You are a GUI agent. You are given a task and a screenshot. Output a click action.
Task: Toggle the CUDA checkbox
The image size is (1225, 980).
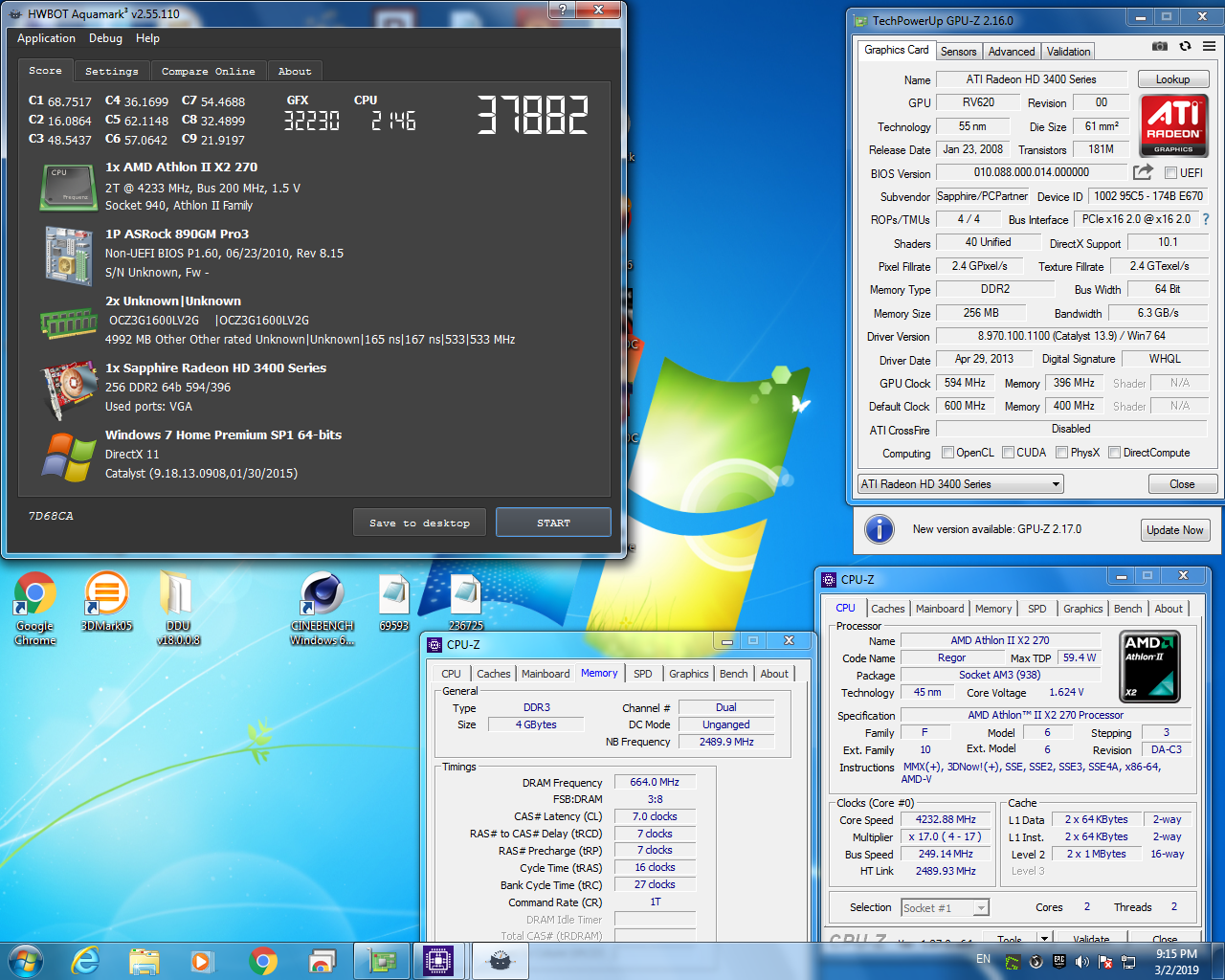pyautogui.click(x=1008, y=453)
